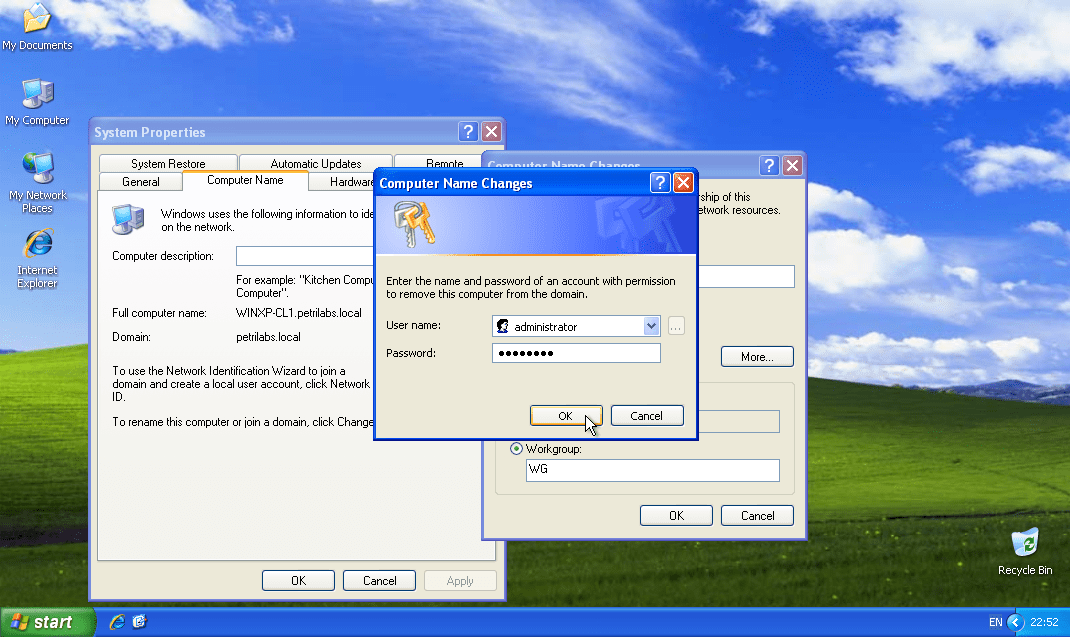
Task: Click the browse "..." button beside User name
Action: click(x=676, y=326)
